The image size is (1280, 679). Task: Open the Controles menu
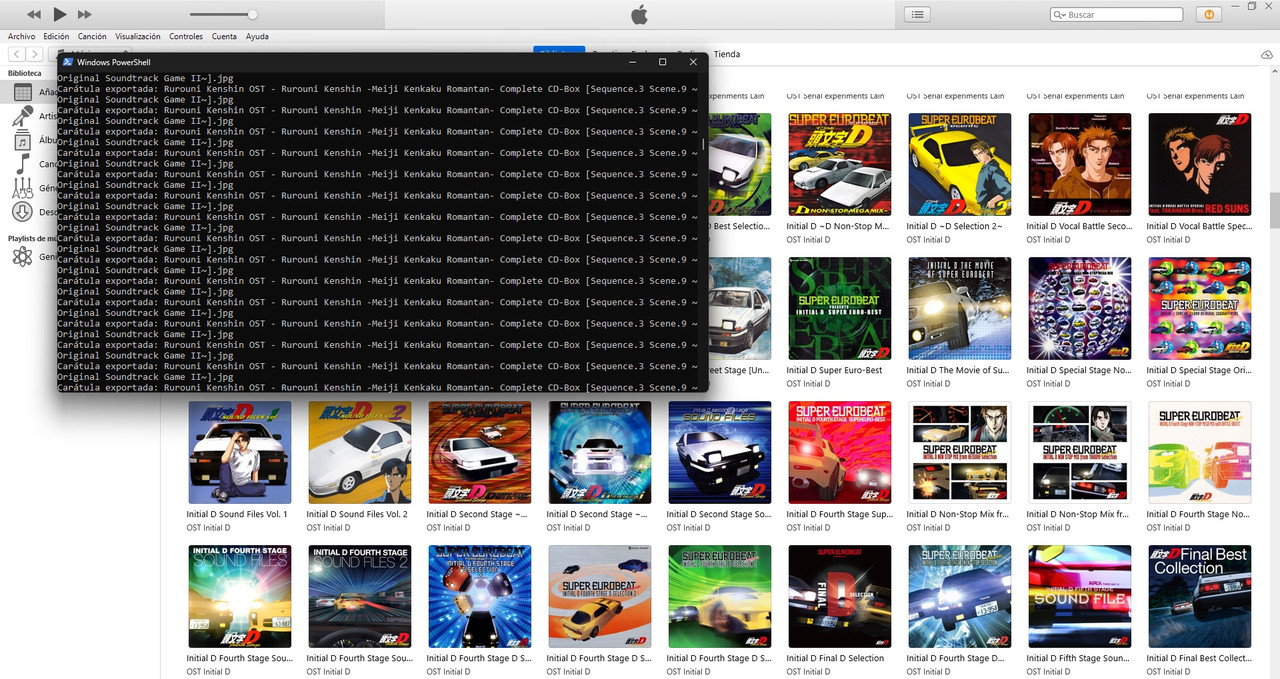tap(186, 36)
